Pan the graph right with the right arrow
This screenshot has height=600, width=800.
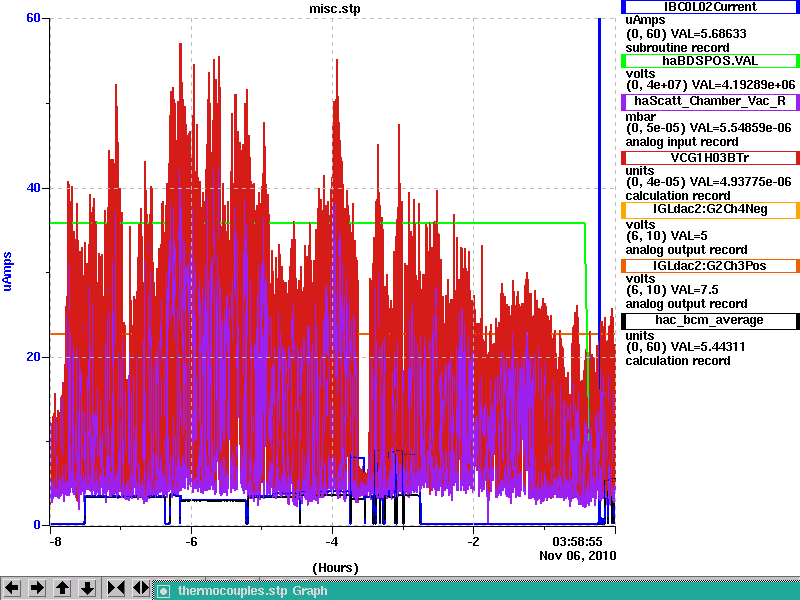[x=37, y=588]
